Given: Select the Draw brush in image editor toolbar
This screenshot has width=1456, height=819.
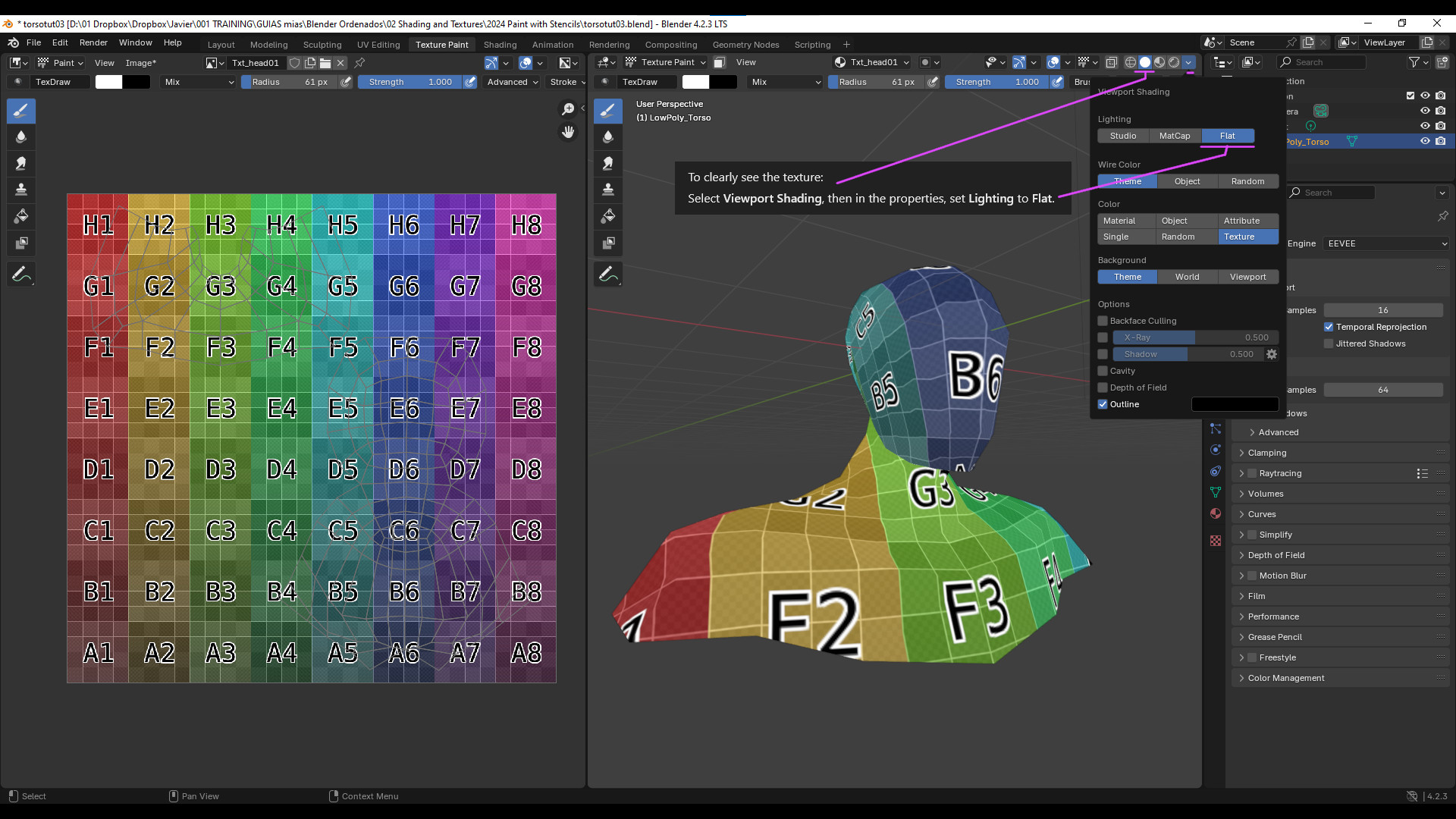Looking at the screenshot, I should click(21, 111).
